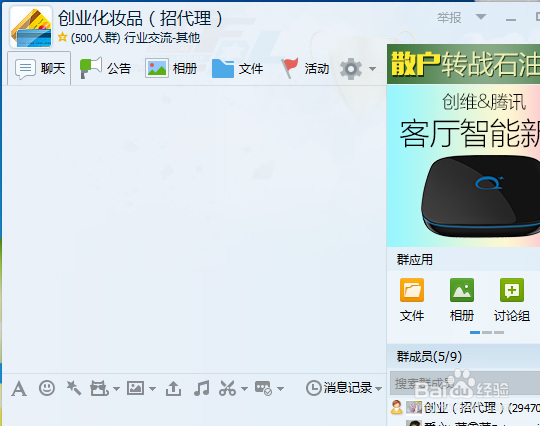The image size is (540, 426).
Task: Select the first group apps page indicator
Action: (475, 332)
